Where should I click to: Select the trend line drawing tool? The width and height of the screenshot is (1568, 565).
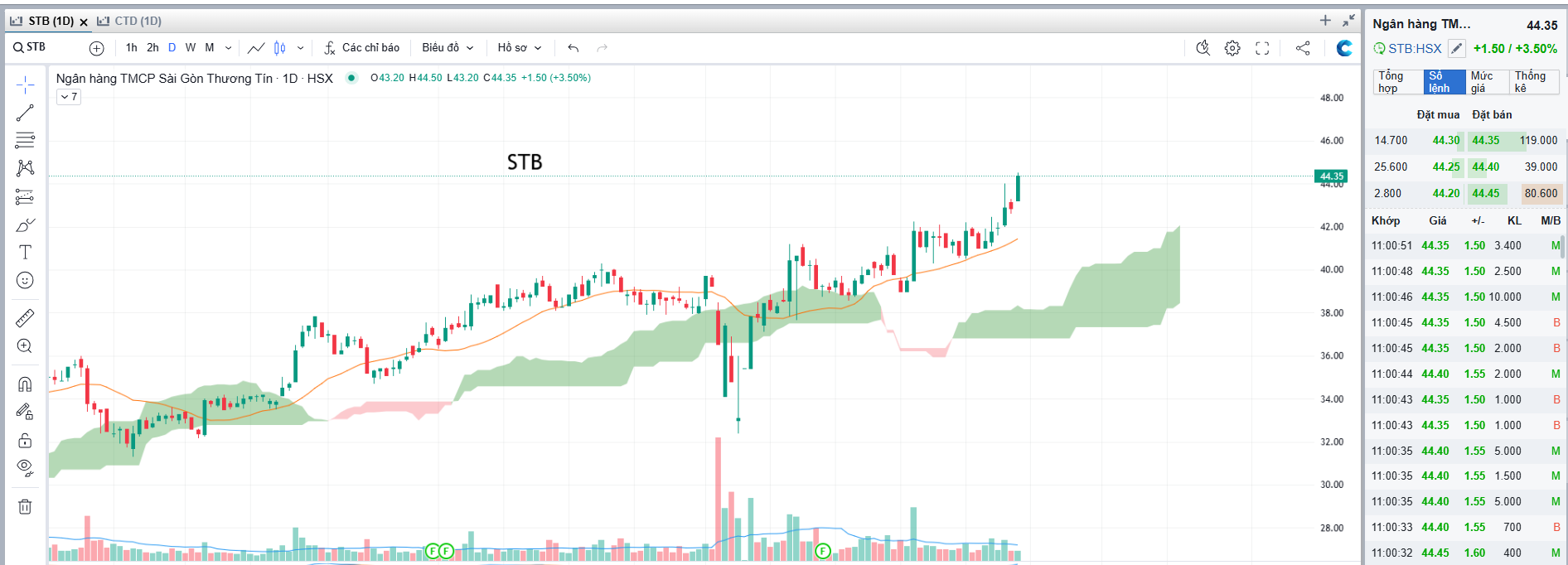pyautogui.click(x=25, y=113)
